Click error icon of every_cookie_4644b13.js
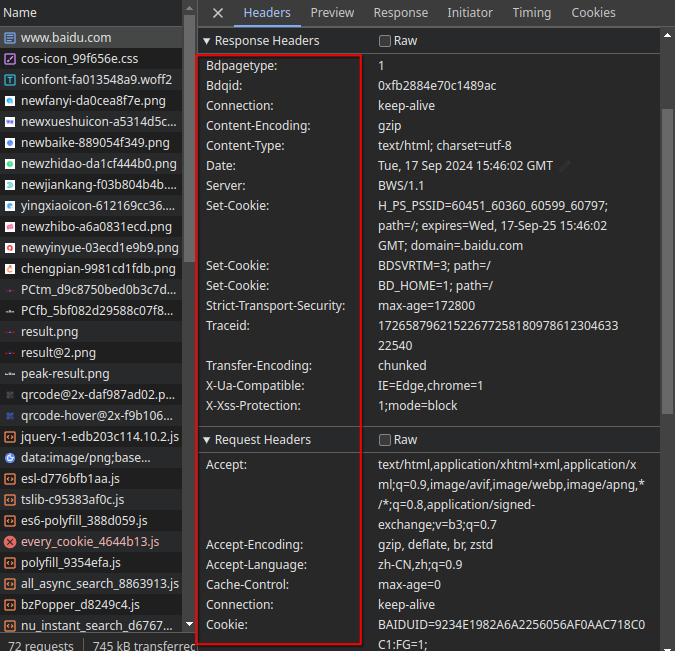675x651 pixels. [x=10, y=542]
